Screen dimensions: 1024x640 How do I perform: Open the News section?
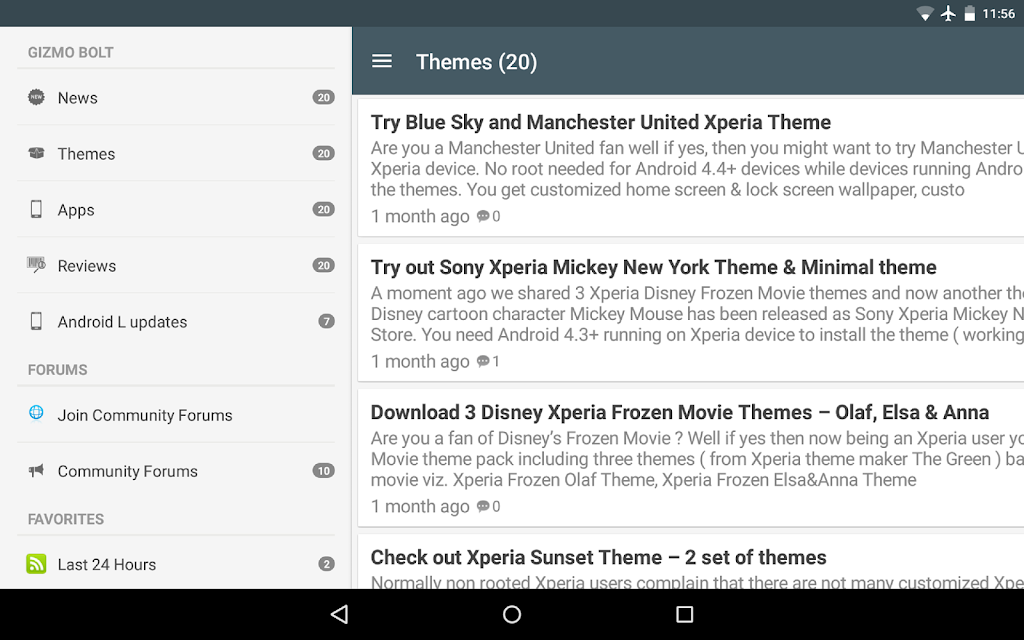coord(176,97)
